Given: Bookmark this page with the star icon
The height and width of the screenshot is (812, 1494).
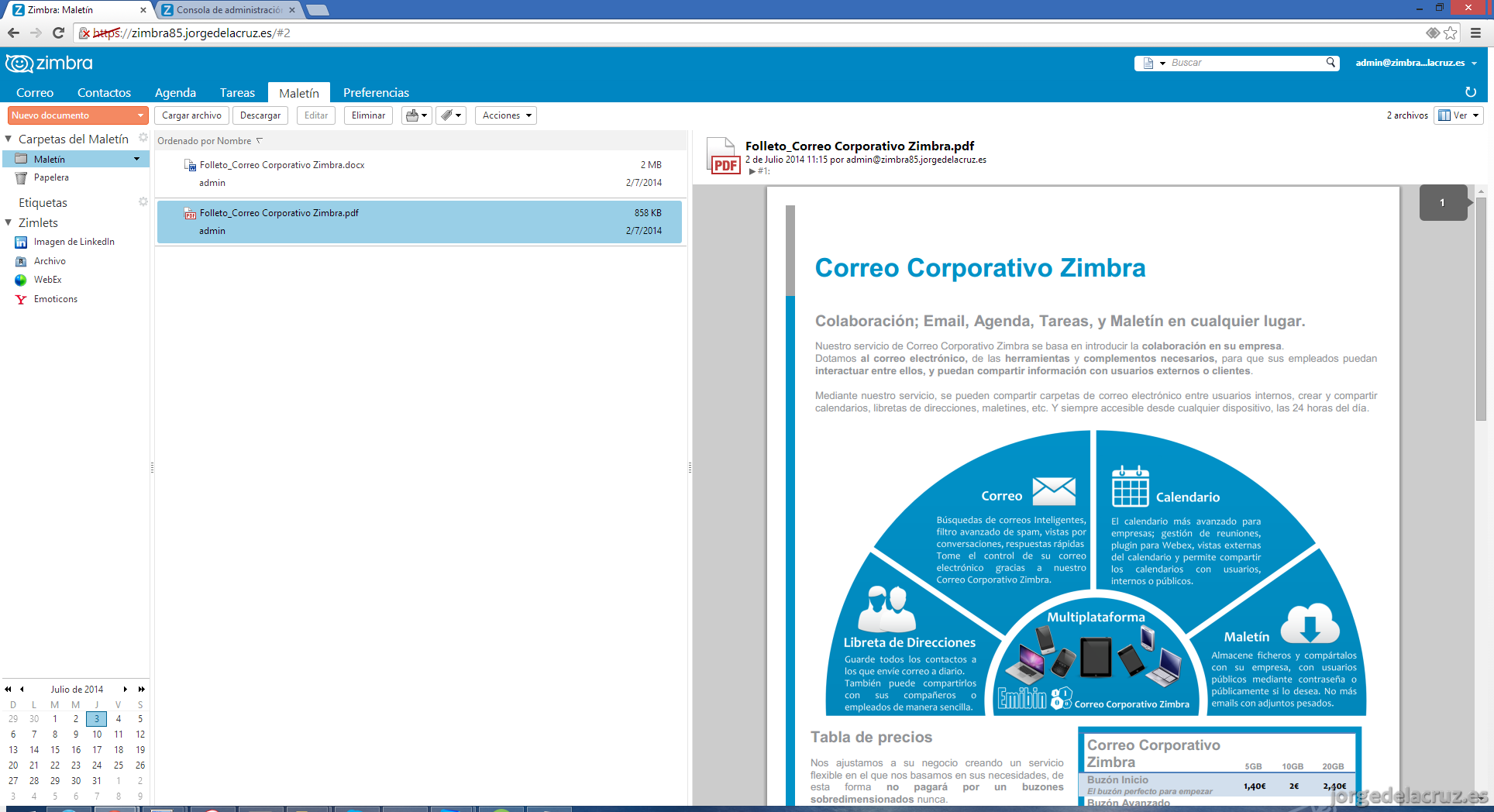Looking at the screenshot, I should (x=1451, y=33).
